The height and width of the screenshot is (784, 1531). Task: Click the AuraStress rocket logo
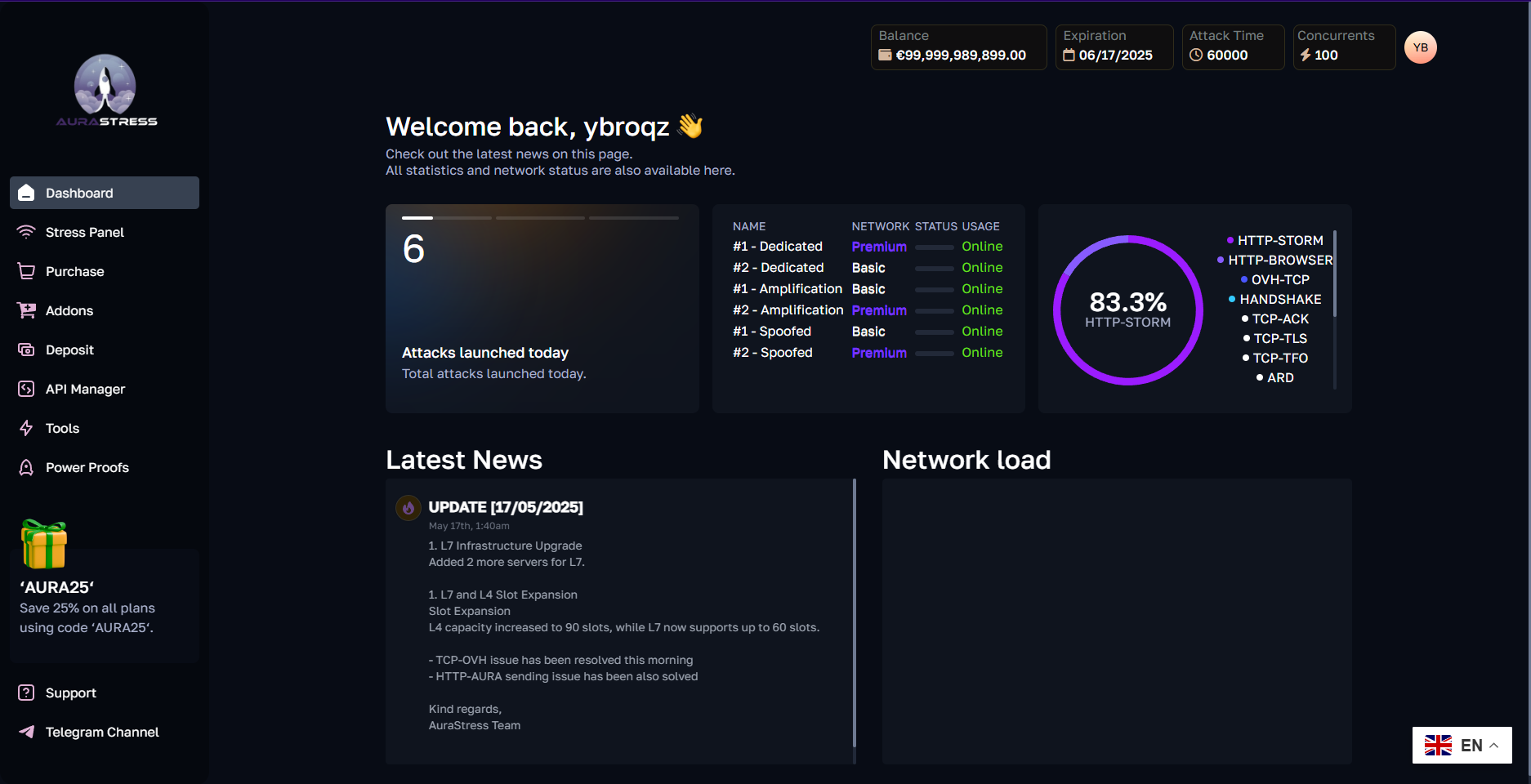click(x=105, y=91)
